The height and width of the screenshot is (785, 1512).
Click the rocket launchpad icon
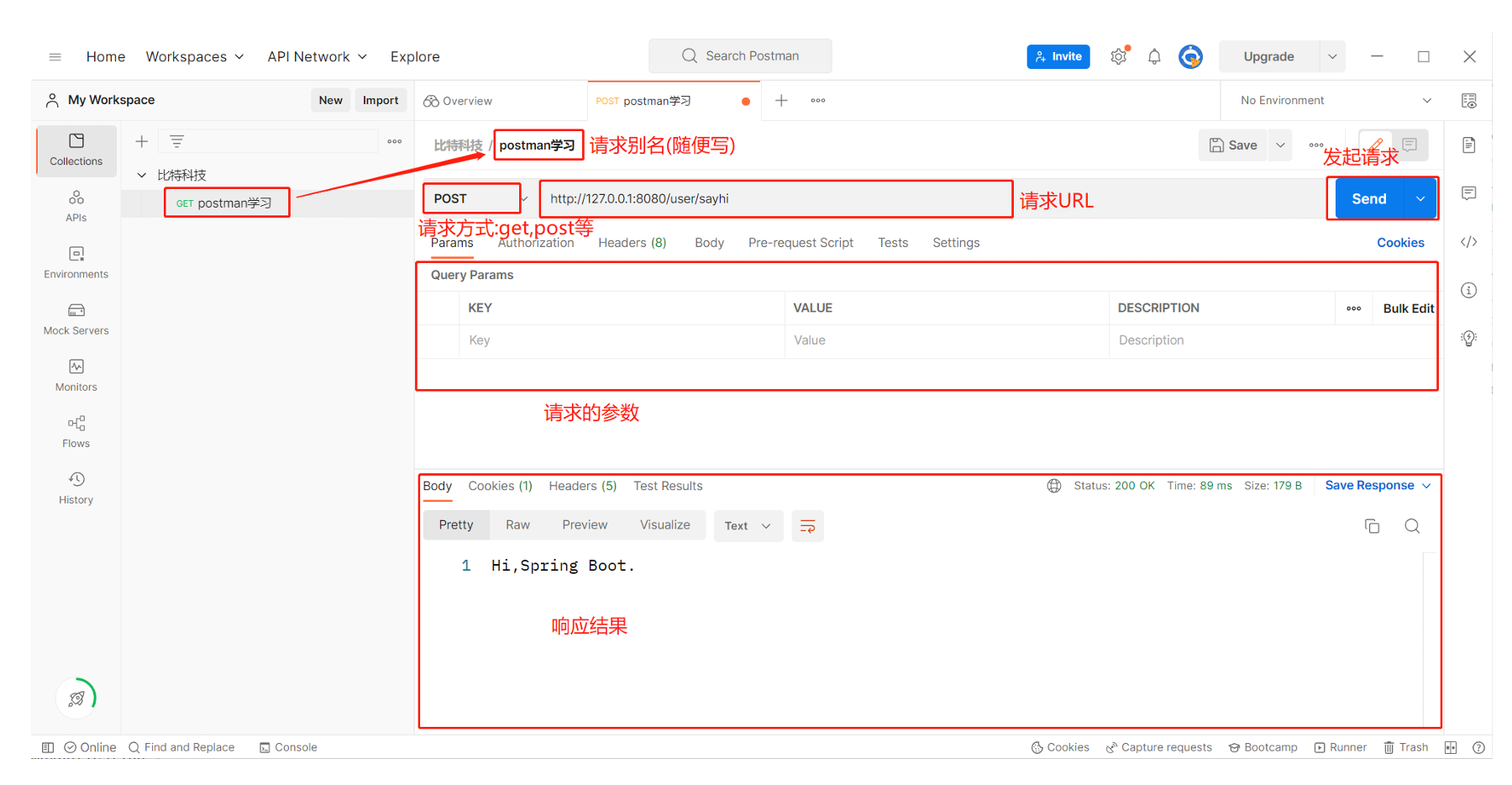[76, 698]
